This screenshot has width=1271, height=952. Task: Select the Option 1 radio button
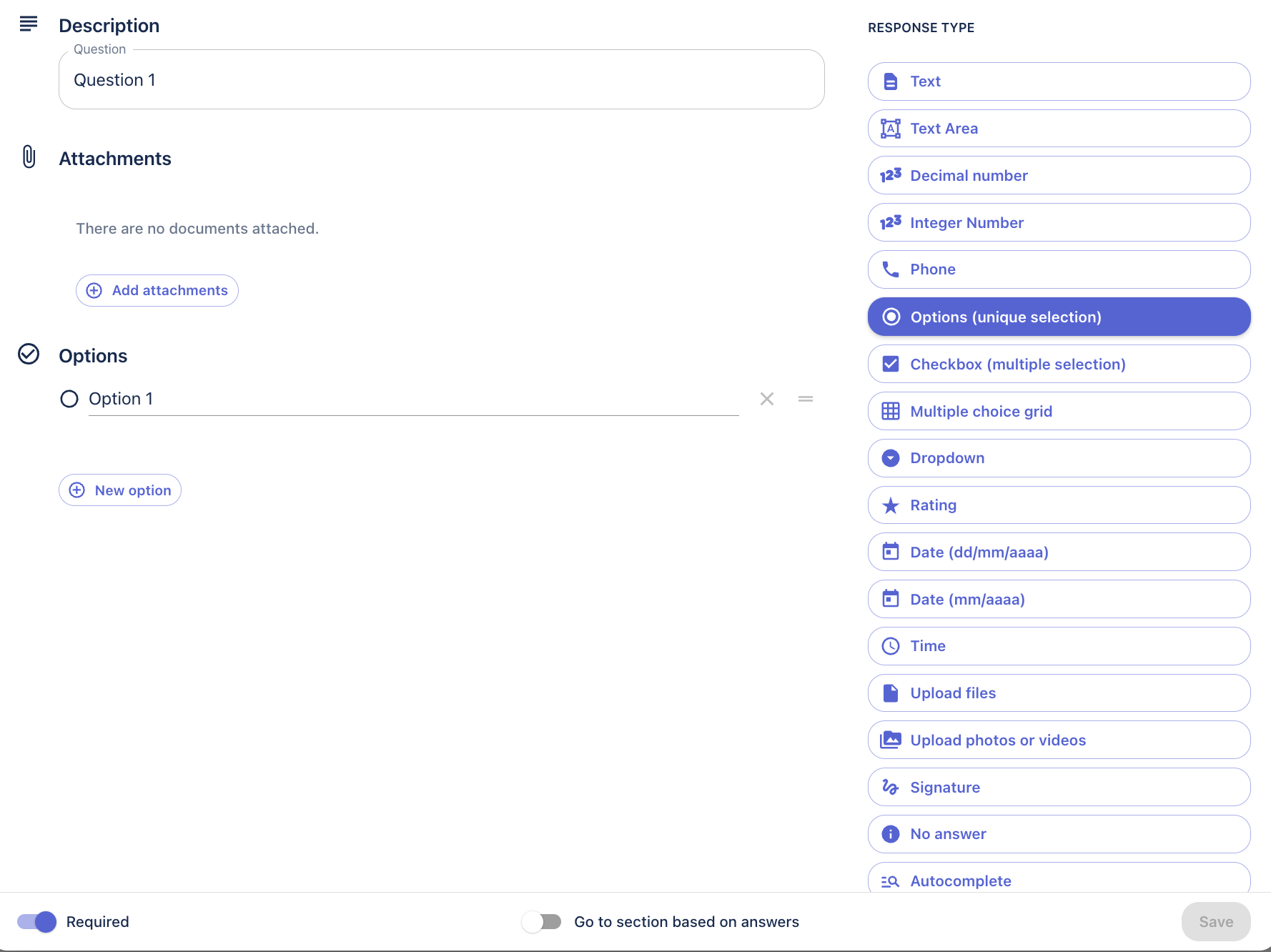tap(69, 399)
